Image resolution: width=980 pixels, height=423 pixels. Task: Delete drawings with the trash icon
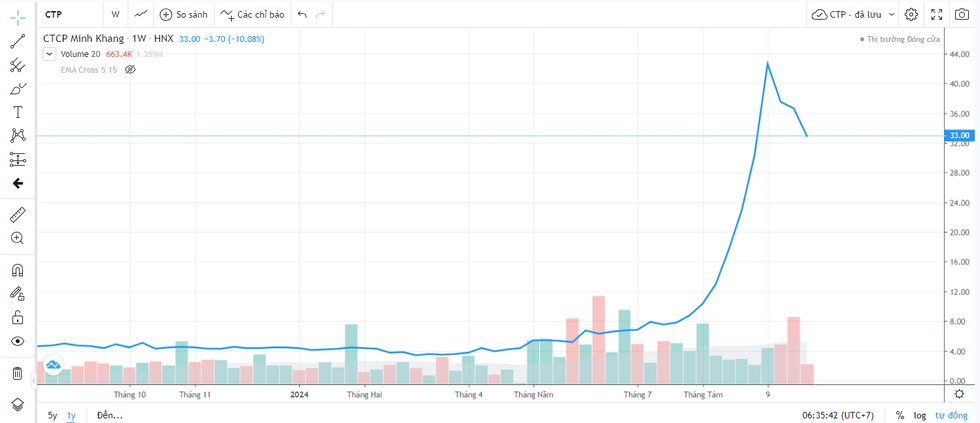point(17,373)
